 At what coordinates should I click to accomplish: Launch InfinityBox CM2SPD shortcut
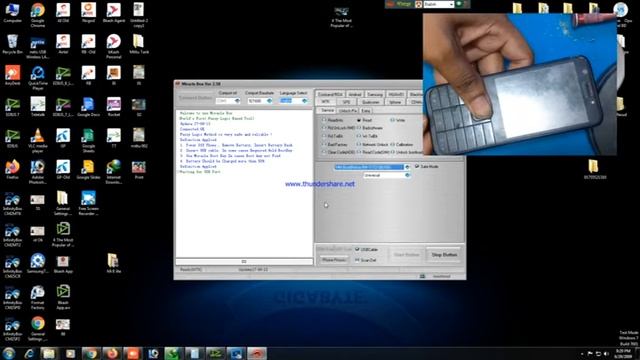click(12, 298)
